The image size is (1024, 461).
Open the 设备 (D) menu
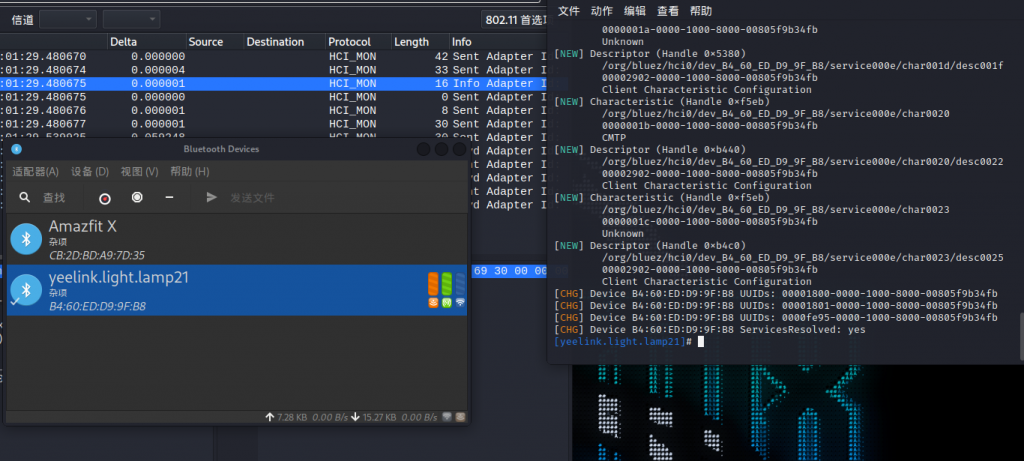point(90,172)
